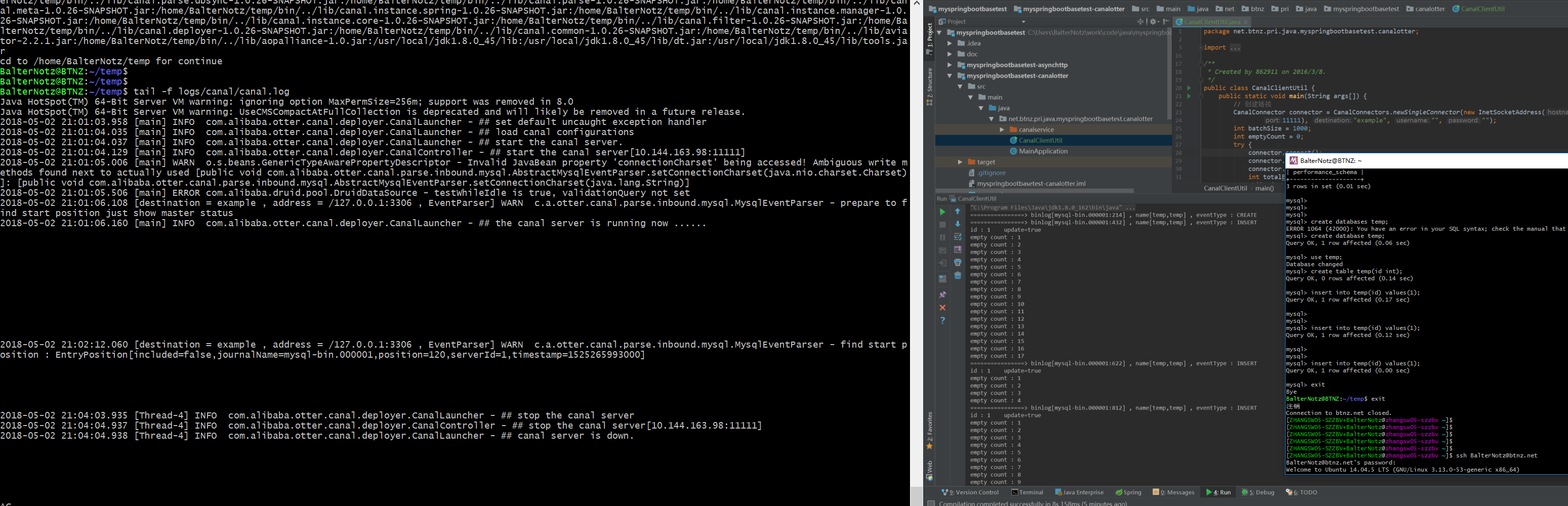Viewport: 1568px width, 506px height.
Task: Collapse the myspringbootbasetest-canalotter module
Action: (950, 76)
